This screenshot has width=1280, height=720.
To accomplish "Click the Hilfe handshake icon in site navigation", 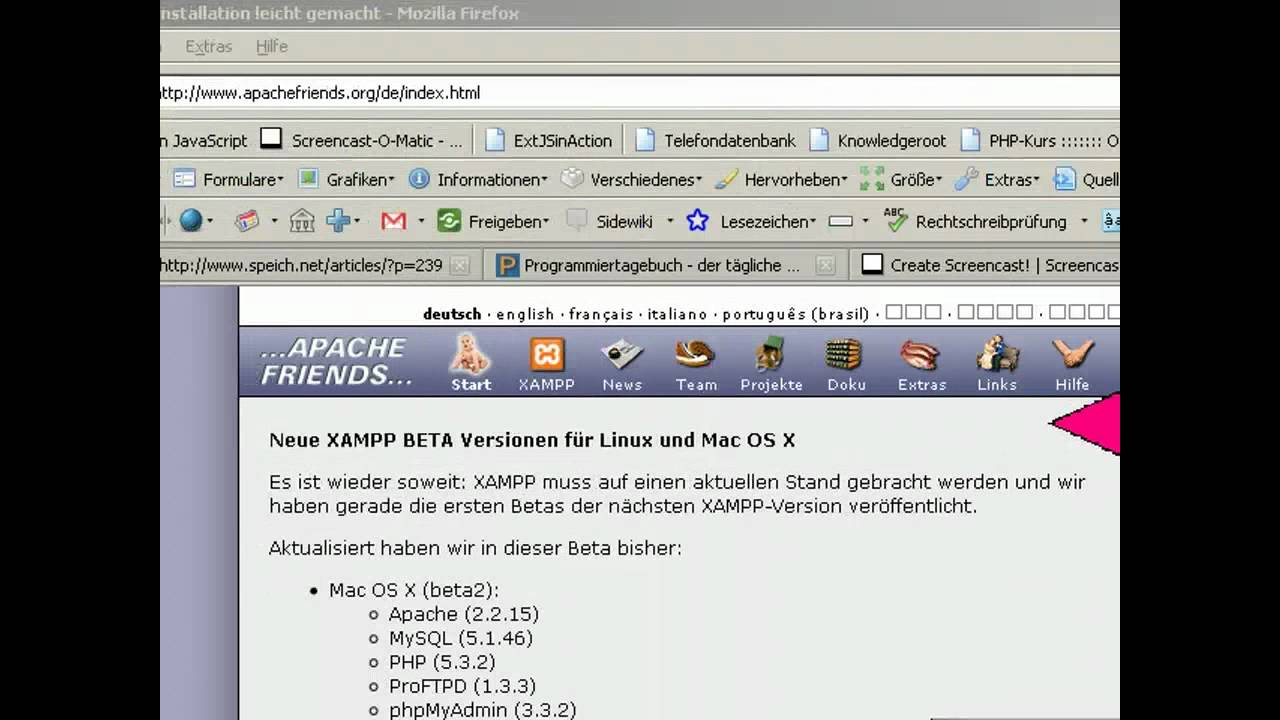I will click(1072, 365).
